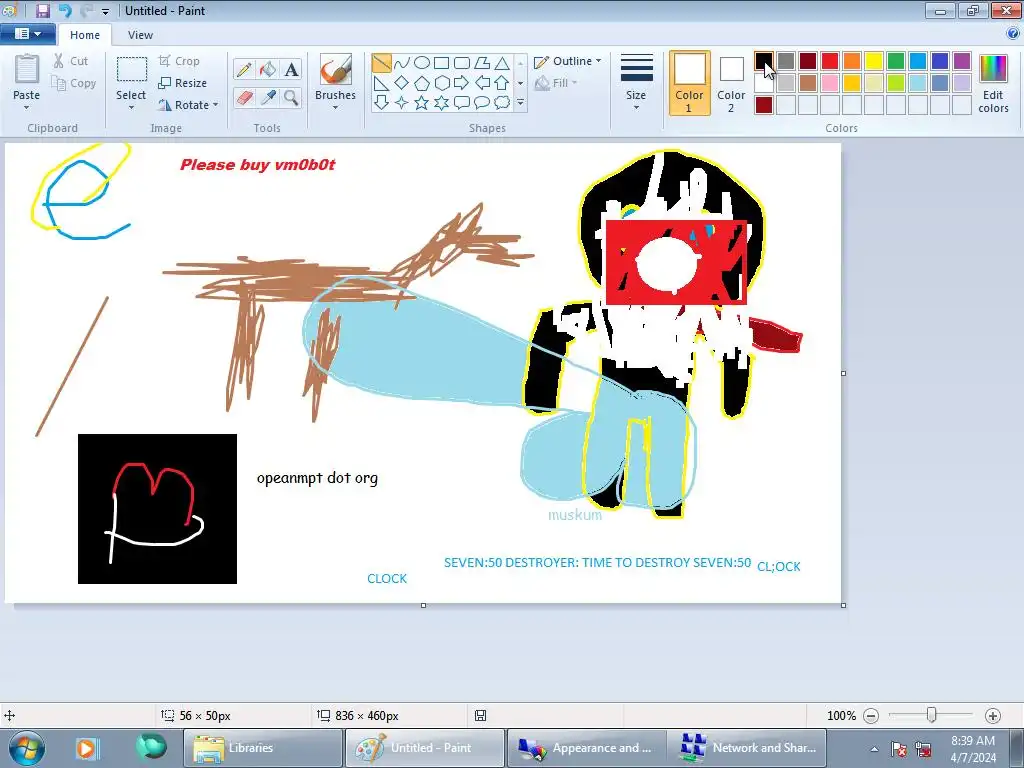The height and width of the screenshot is (768, 1024).
Task: Activate Color 1 selector
Action: 690,83
